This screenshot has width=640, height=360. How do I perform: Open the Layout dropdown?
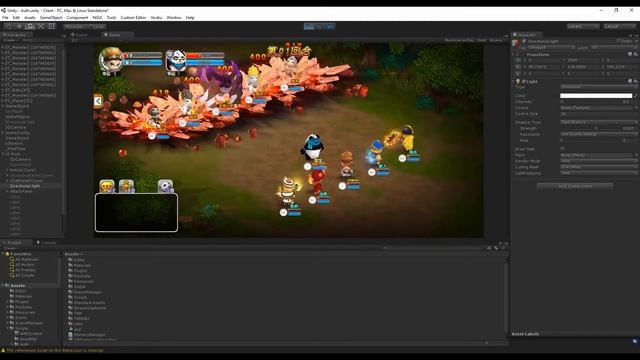pos(619,27)
